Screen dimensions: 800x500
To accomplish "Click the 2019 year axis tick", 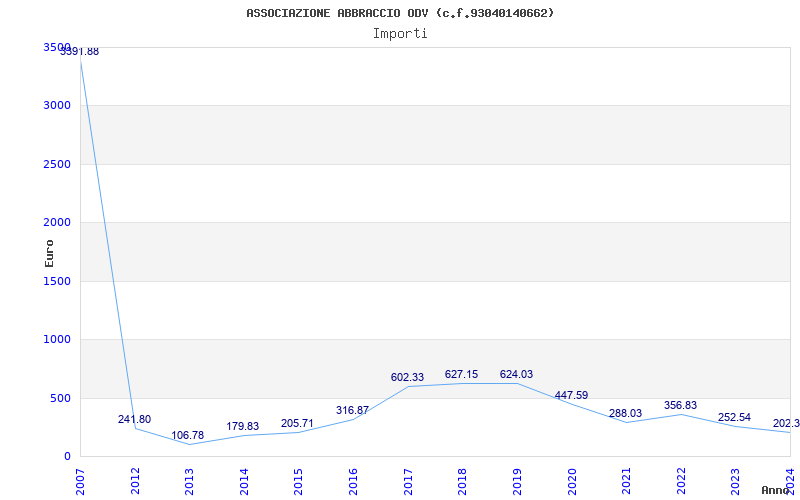I will pos(517,482).
